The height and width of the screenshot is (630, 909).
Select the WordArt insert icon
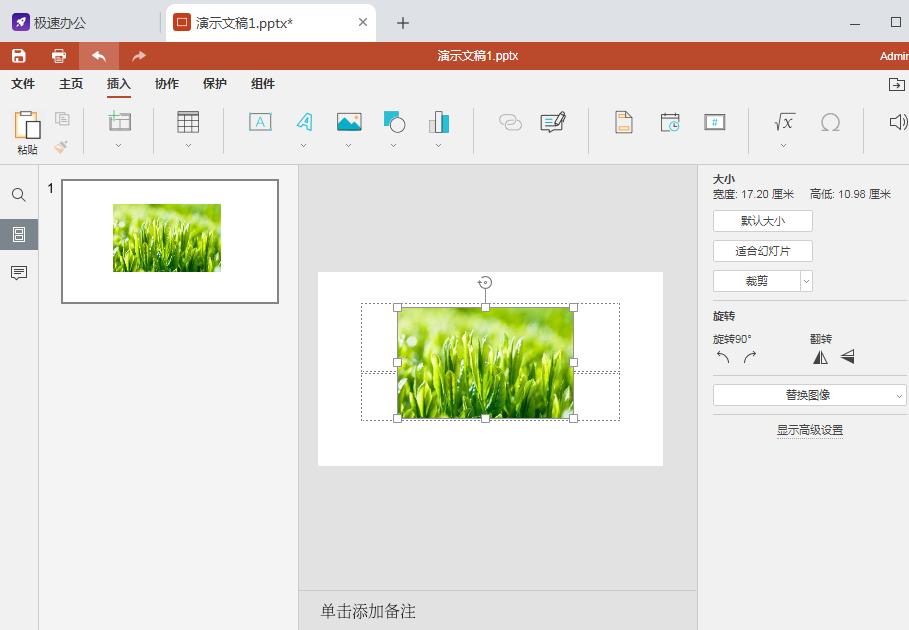click(304, 121)
